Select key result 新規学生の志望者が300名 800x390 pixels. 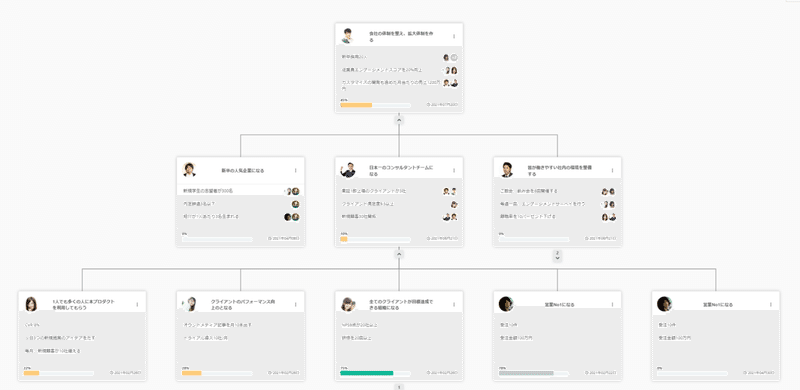(208, 190)
